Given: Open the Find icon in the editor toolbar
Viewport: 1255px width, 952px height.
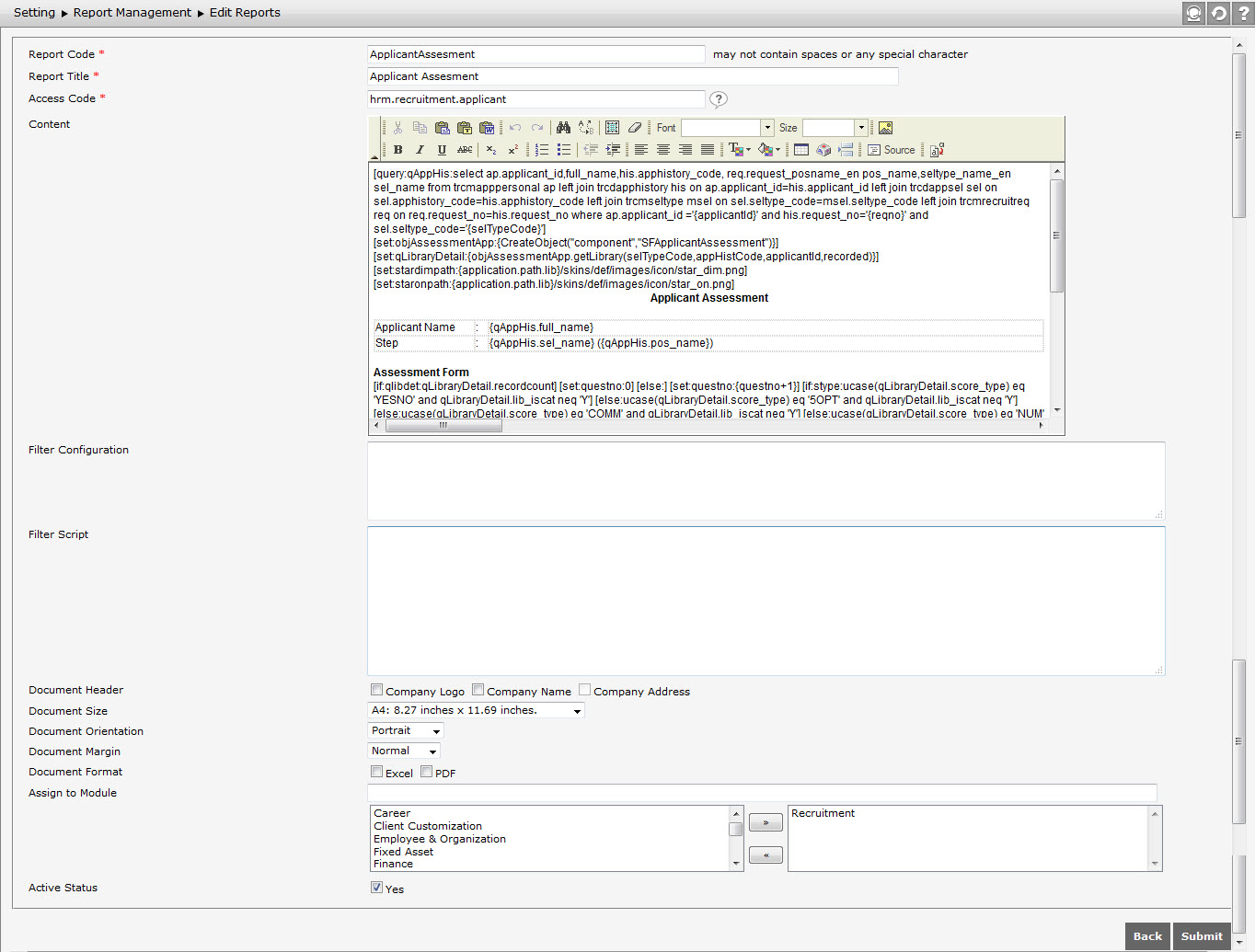Looking at the screenshot, I should click(x=562, y=127).
